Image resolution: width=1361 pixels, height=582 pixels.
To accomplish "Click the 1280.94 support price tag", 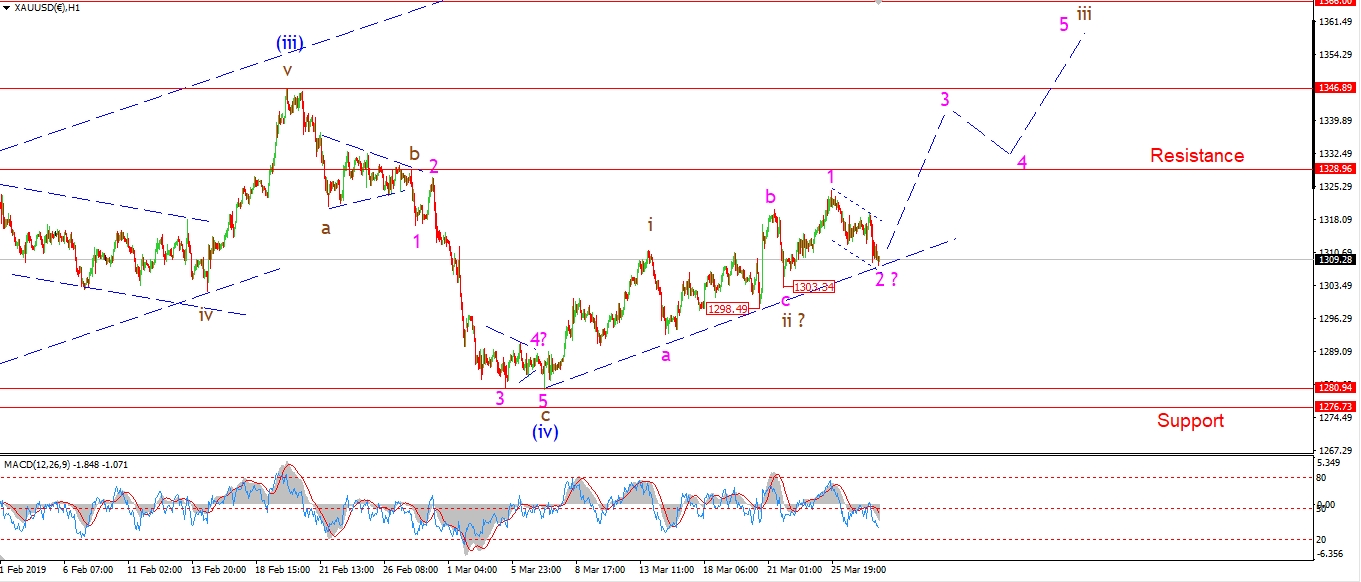I will pyautogui.click(x=1337, y=388).
